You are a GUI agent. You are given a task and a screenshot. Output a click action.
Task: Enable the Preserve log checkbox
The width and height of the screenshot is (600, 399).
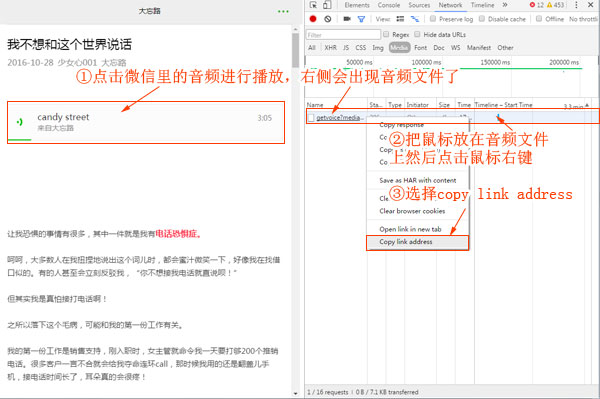433,19
